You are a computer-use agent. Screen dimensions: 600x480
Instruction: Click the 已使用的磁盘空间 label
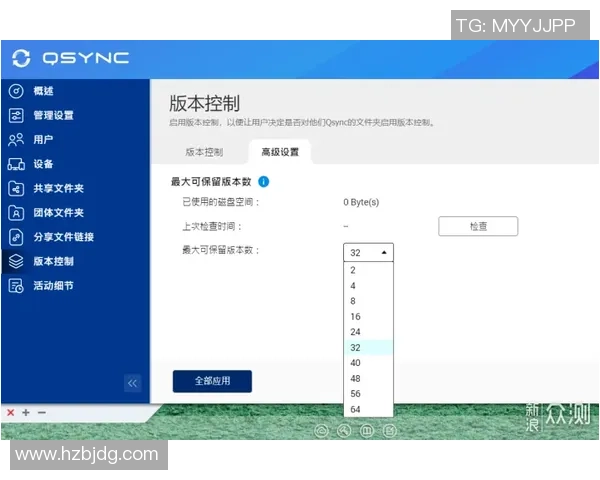pyautogui.click(x=221, y=202)
